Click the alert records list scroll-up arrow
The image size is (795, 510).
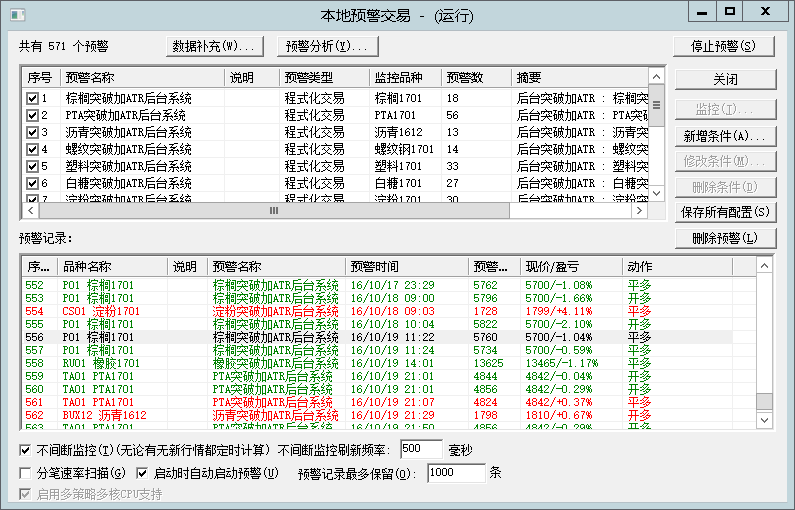tap(764, 267)
